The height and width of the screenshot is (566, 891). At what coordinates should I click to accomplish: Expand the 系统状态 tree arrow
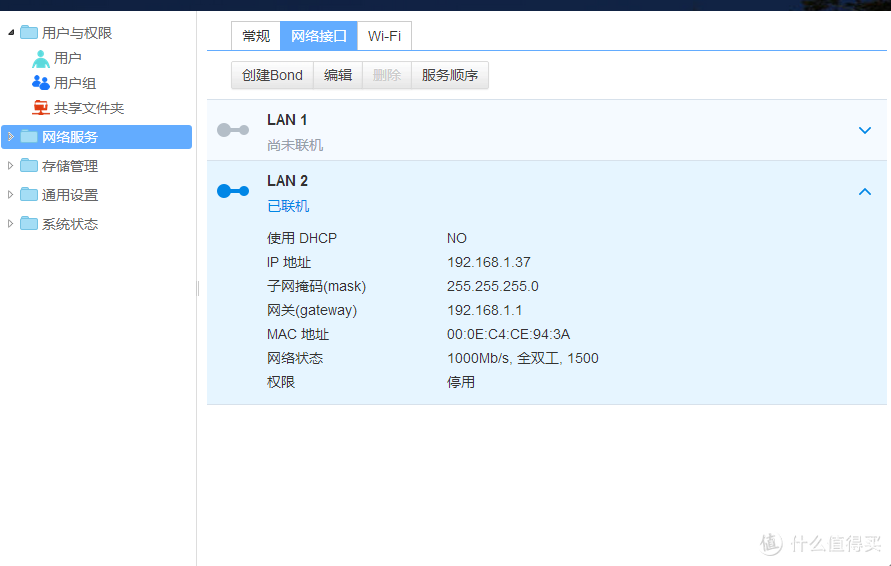click(x=11, y=224)
